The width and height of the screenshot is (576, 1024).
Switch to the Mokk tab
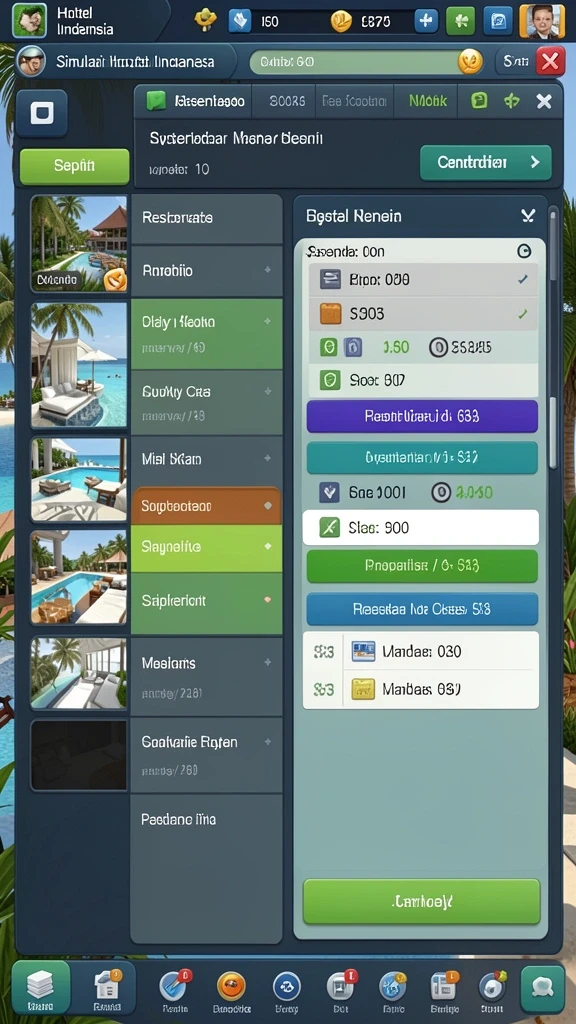click(428, 101)
